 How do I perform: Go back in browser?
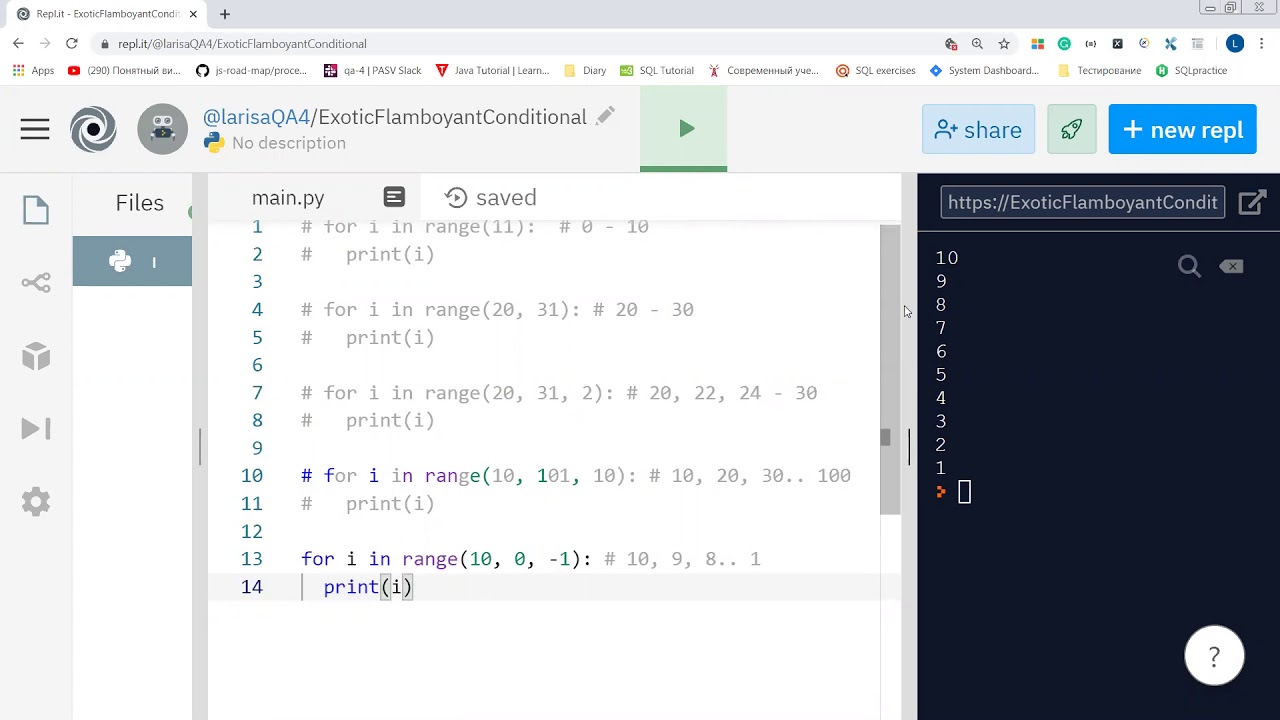point(18,44)
